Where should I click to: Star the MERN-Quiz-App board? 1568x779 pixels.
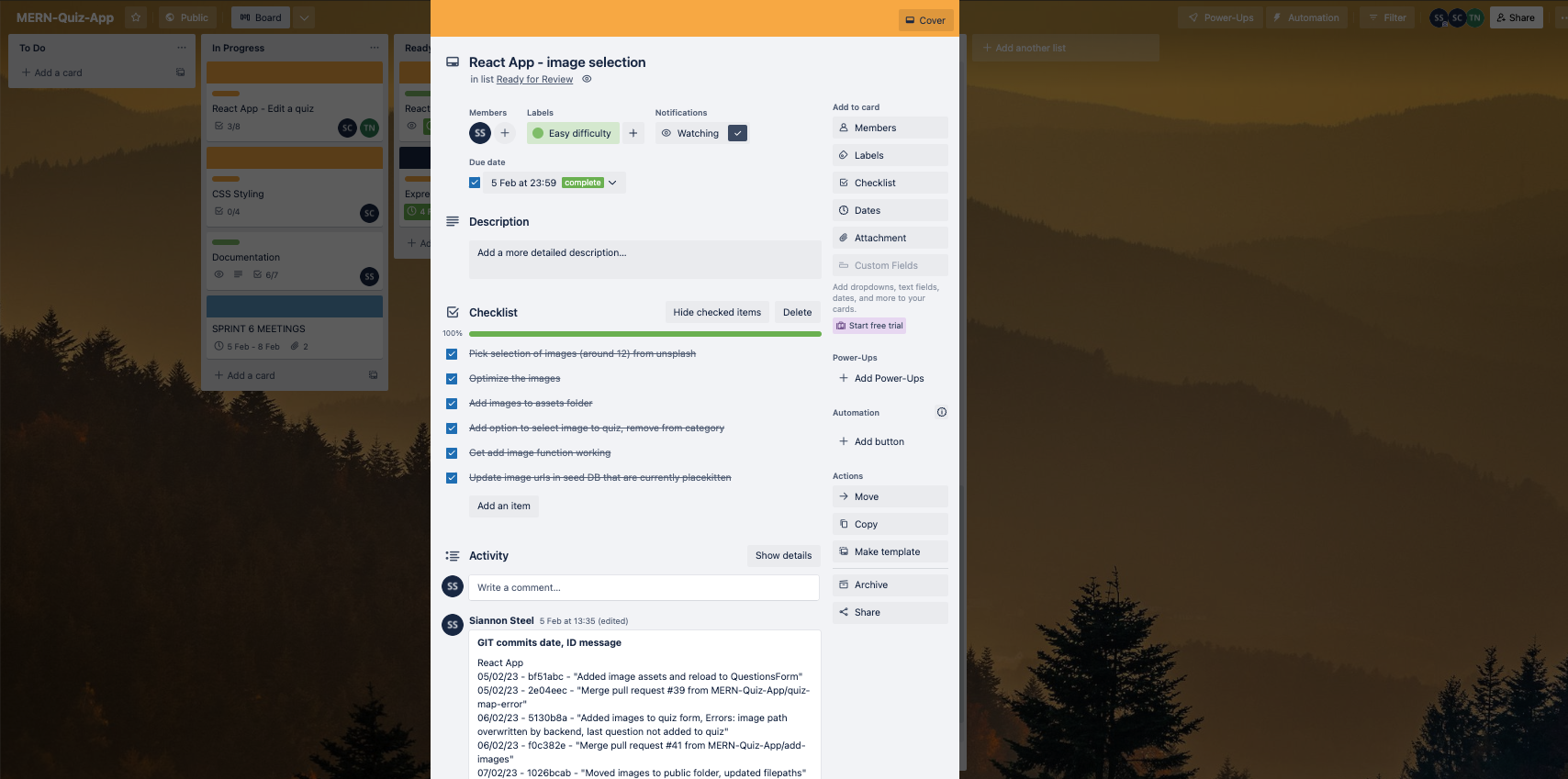pos(136,17)
